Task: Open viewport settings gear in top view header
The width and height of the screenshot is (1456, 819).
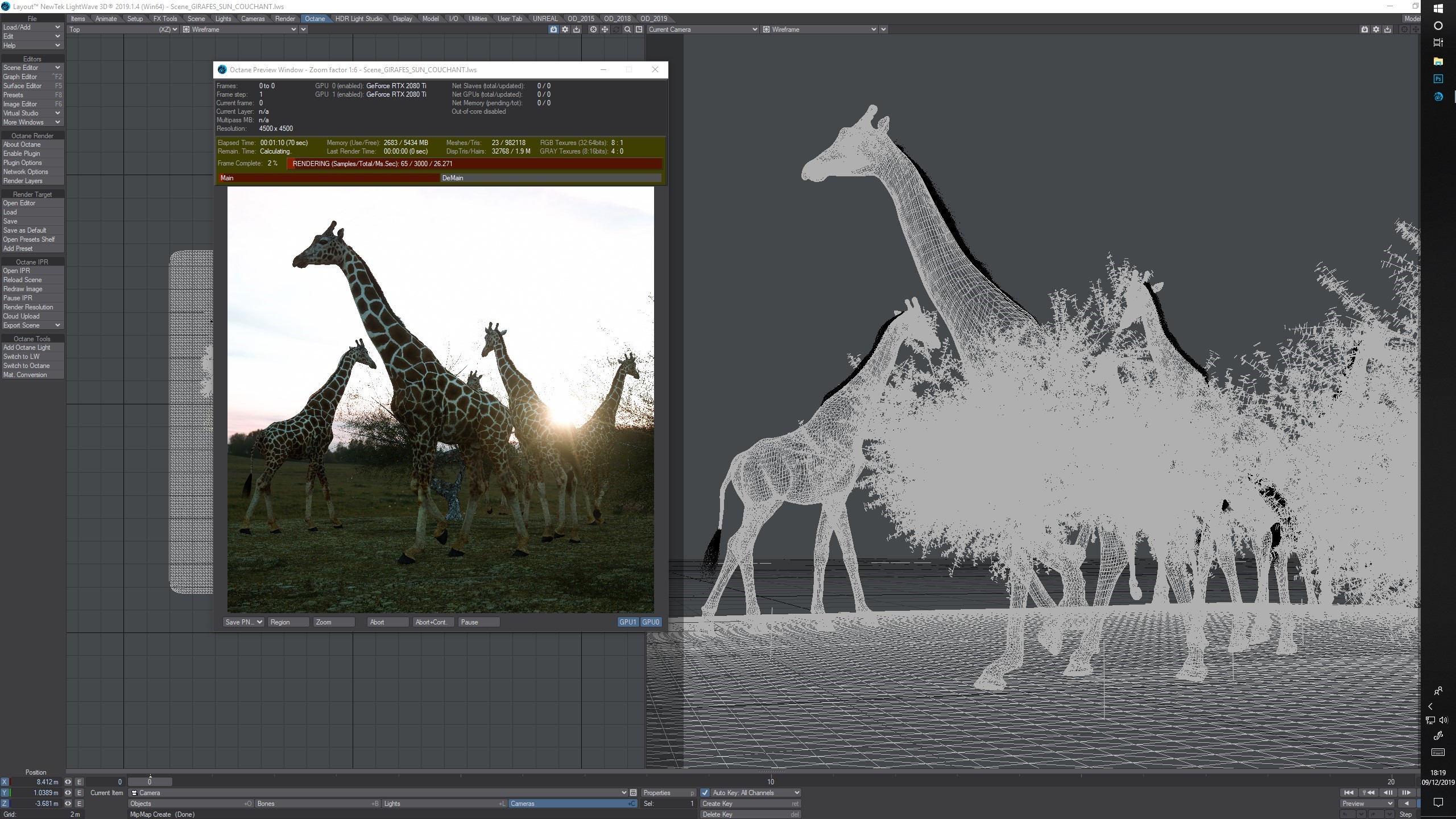Action: [x=565, y=30]
